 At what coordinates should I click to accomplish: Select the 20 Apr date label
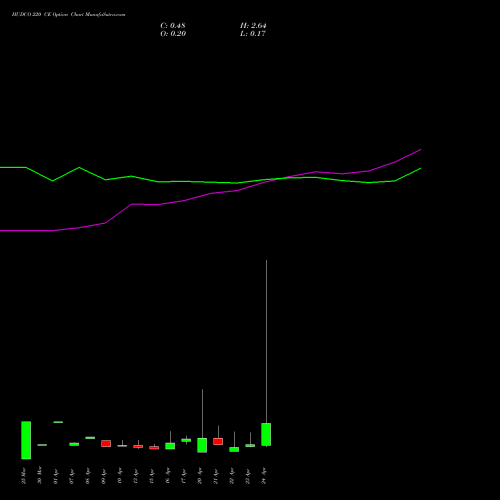(200, 476)
